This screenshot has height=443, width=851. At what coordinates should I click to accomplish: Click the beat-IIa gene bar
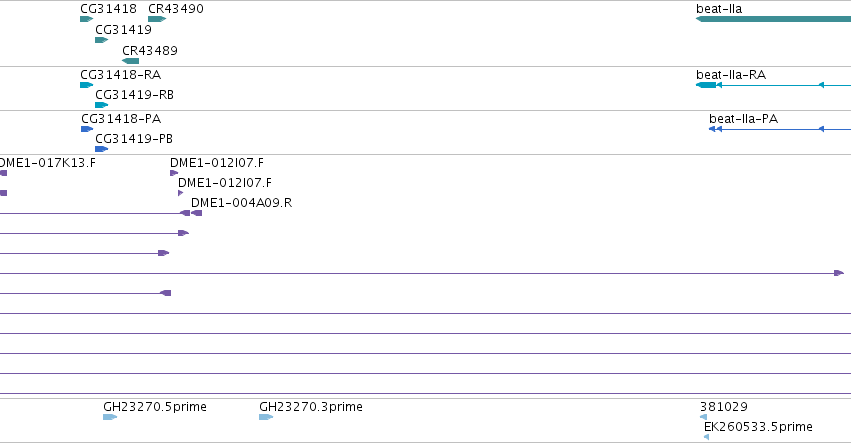coord(773,19)
